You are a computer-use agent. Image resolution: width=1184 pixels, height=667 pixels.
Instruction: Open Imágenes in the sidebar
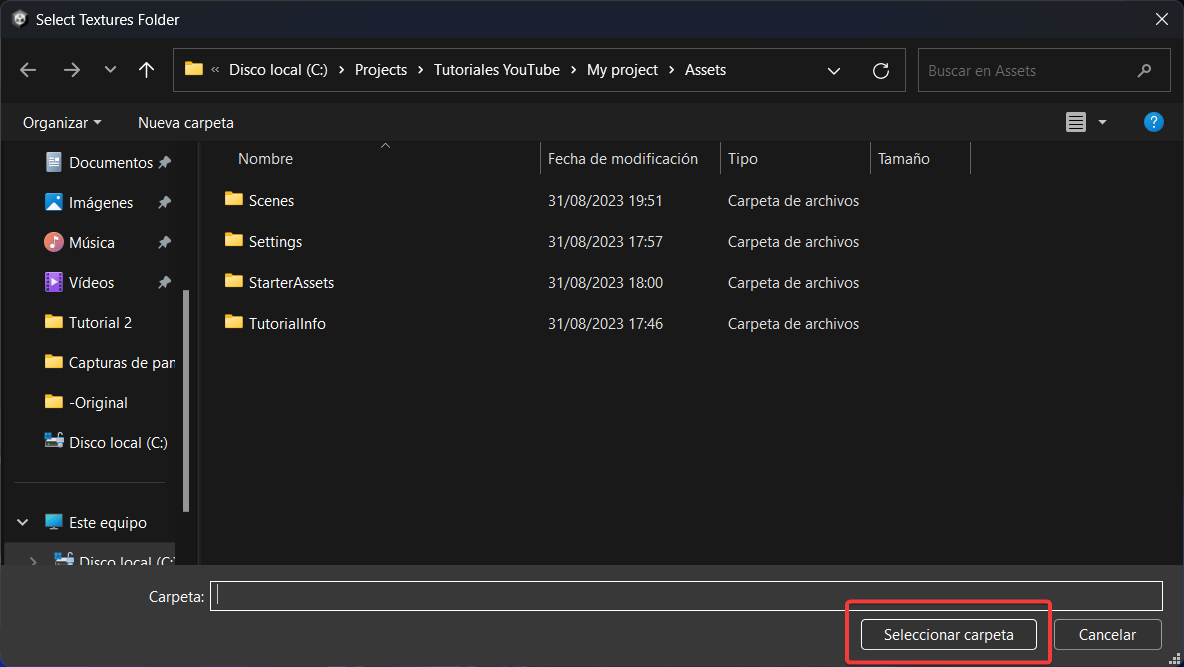click(x=100, y=202)
